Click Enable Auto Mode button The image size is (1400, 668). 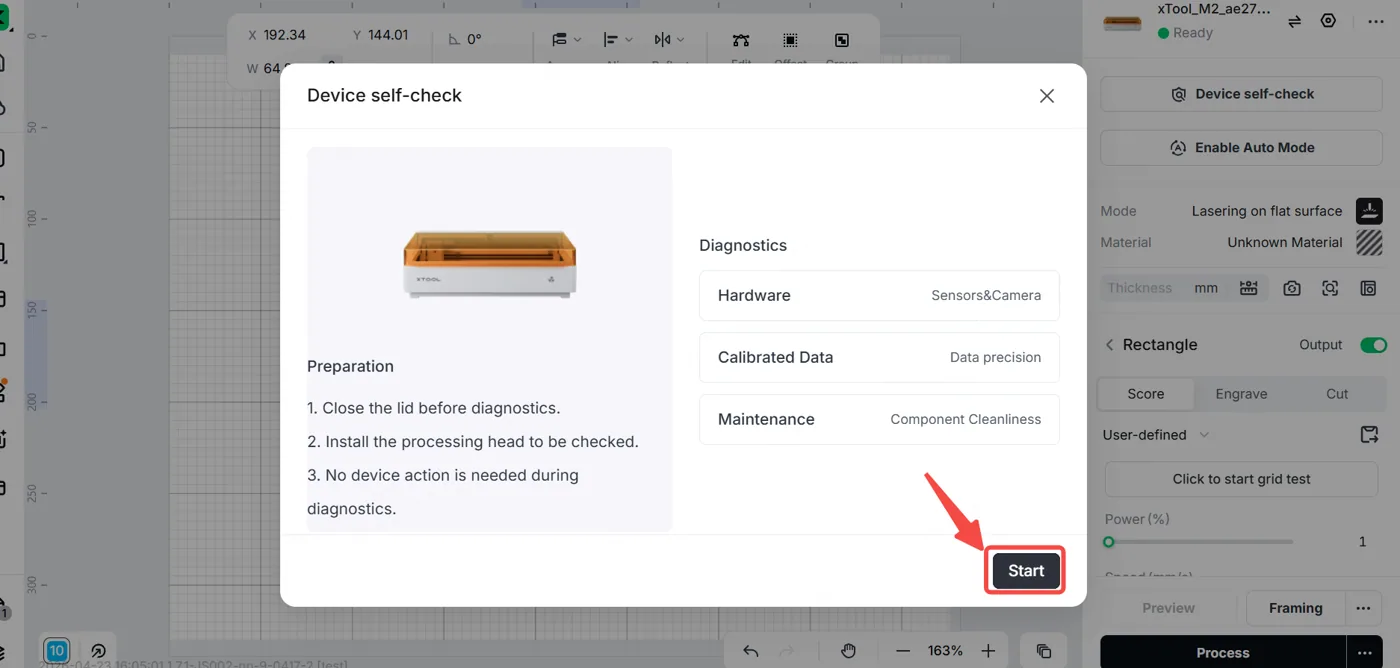pos(1242,147)
